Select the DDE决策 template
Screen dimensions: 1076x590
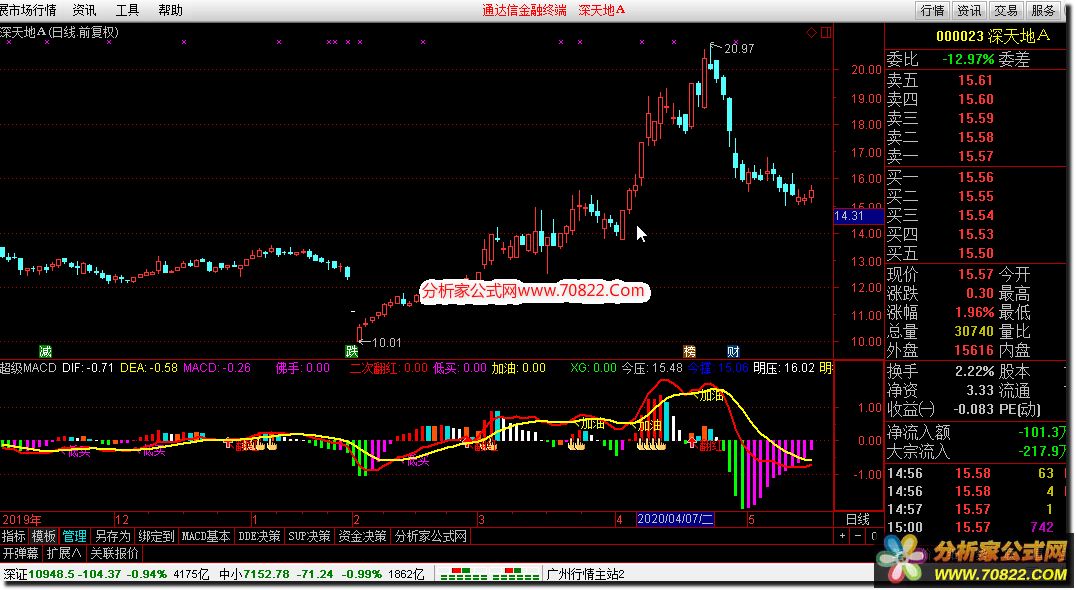259,536
